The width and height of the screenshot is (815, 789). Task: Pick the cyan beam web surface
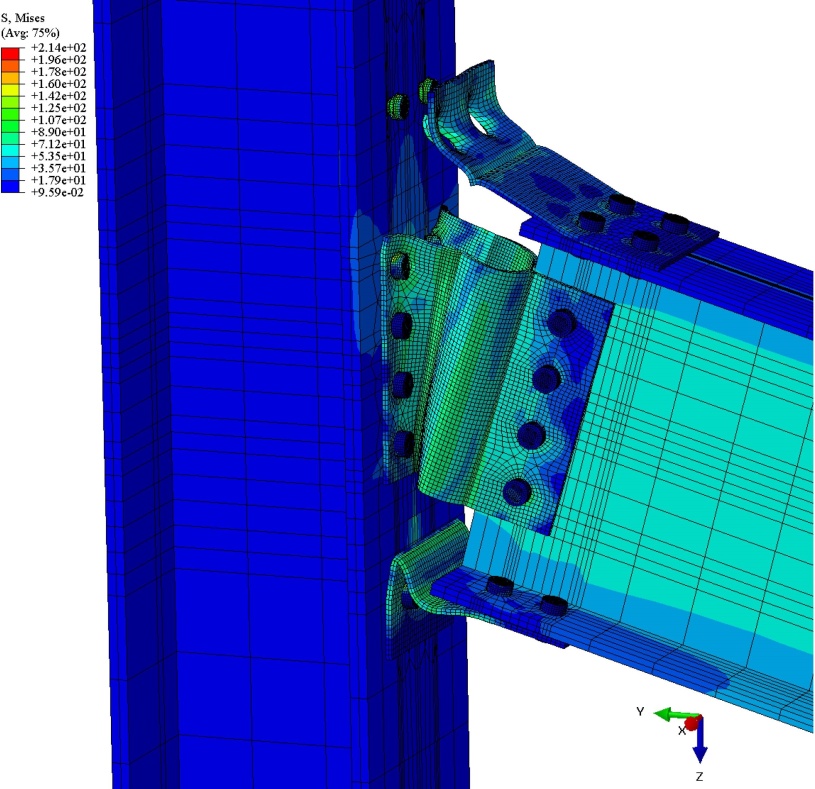[680, 420]
